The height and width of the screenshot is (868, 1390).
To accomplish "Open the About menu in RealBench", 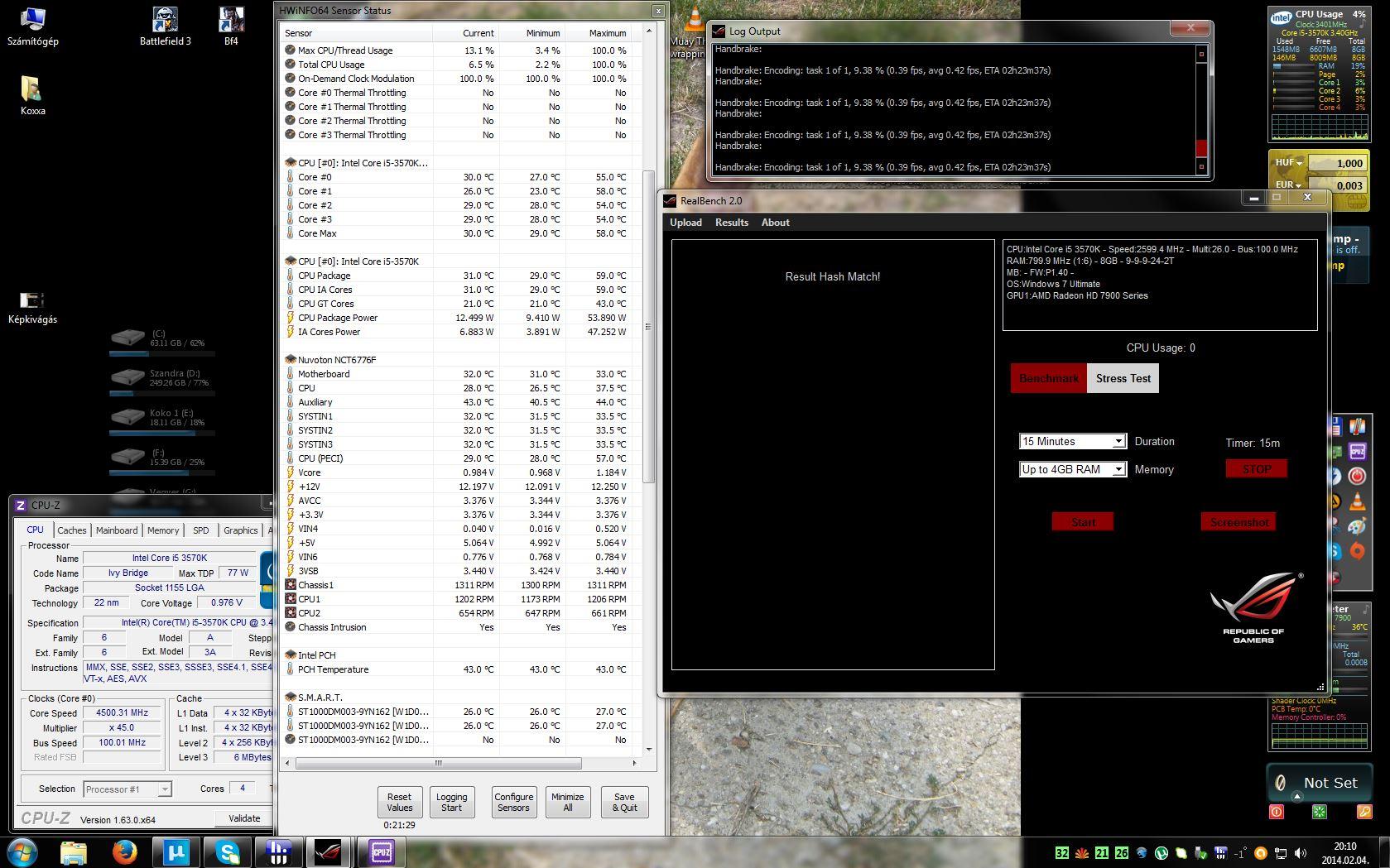I will point(776,223).
